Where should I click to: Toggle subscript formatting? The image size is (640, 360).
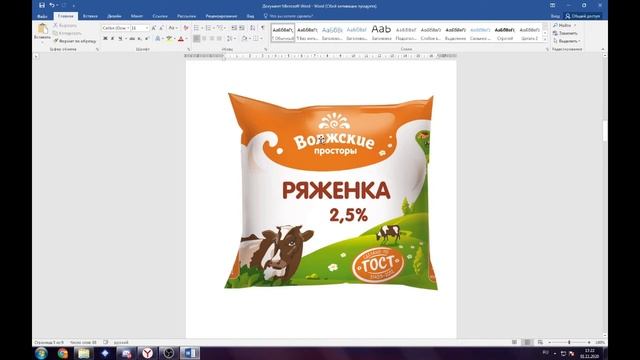click(x=140, y=38)
